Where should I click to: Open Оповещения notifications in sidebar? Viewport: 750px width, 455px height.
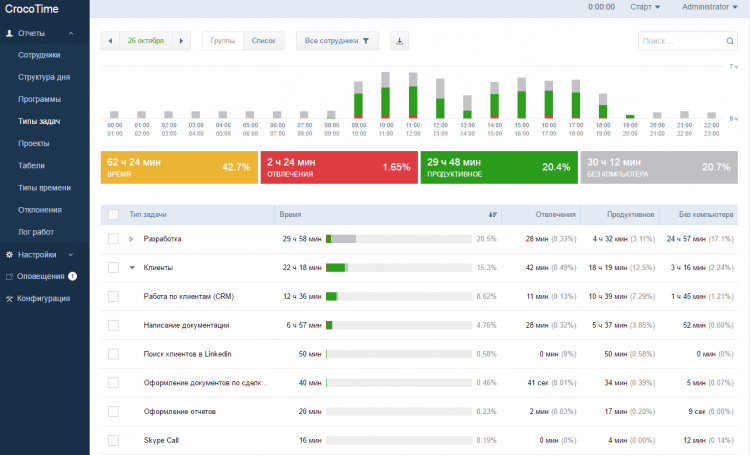coord(41,276)
